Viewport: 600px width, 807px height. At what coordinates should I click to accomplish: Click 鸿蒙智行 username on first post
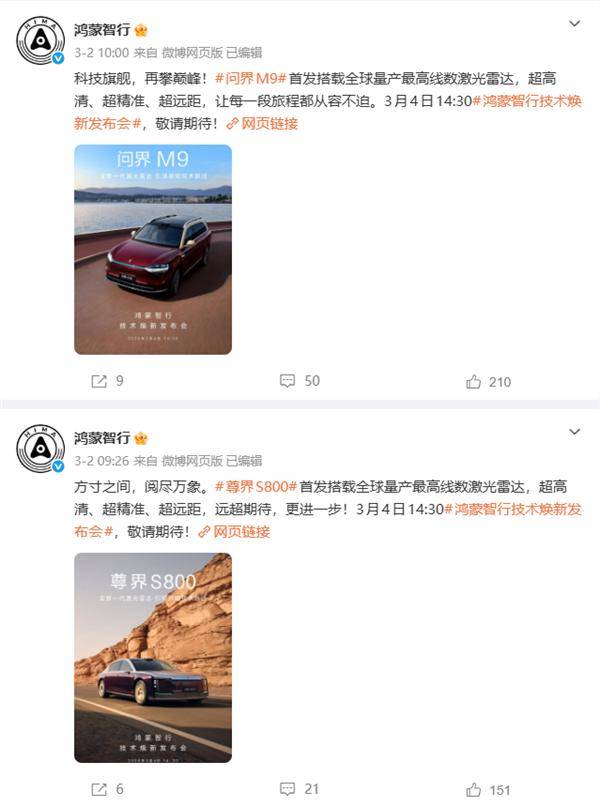click(x=102, y=30)
